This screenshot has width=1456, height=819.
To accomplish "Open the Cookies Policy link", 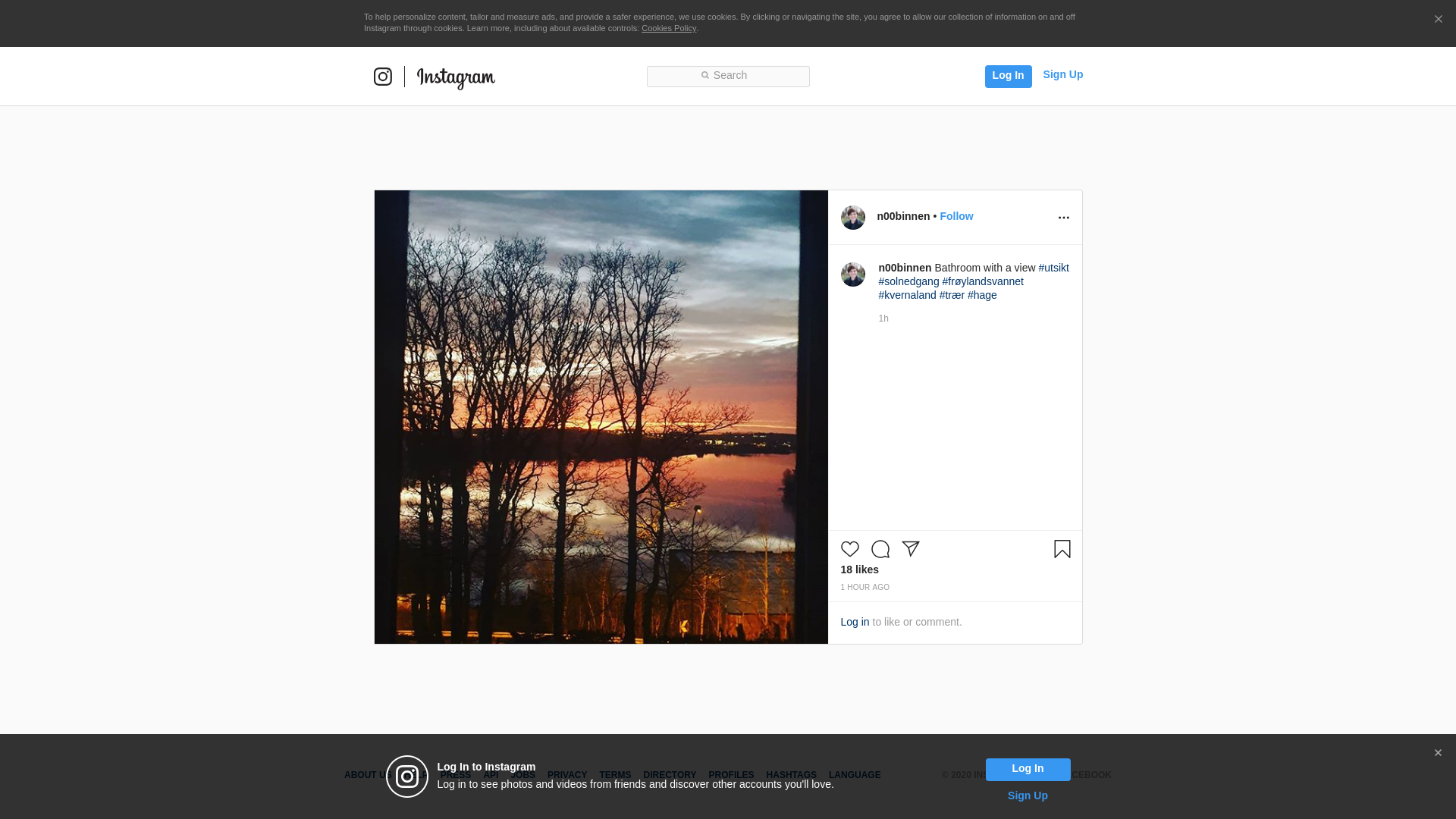I will [x=668, y=28].
